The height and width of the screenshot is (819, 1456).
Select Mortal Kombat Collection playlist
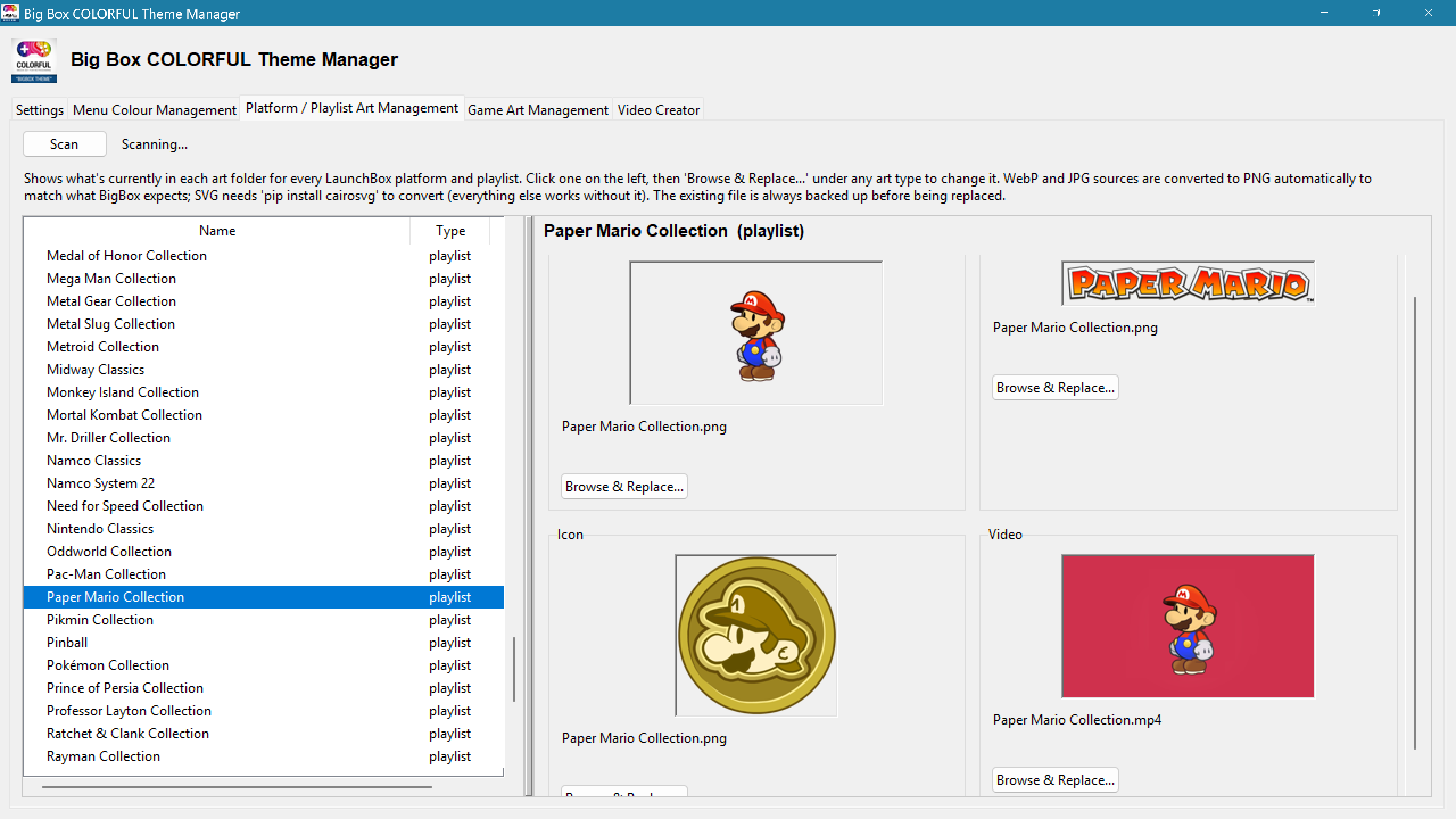click(x=264, y=416)
